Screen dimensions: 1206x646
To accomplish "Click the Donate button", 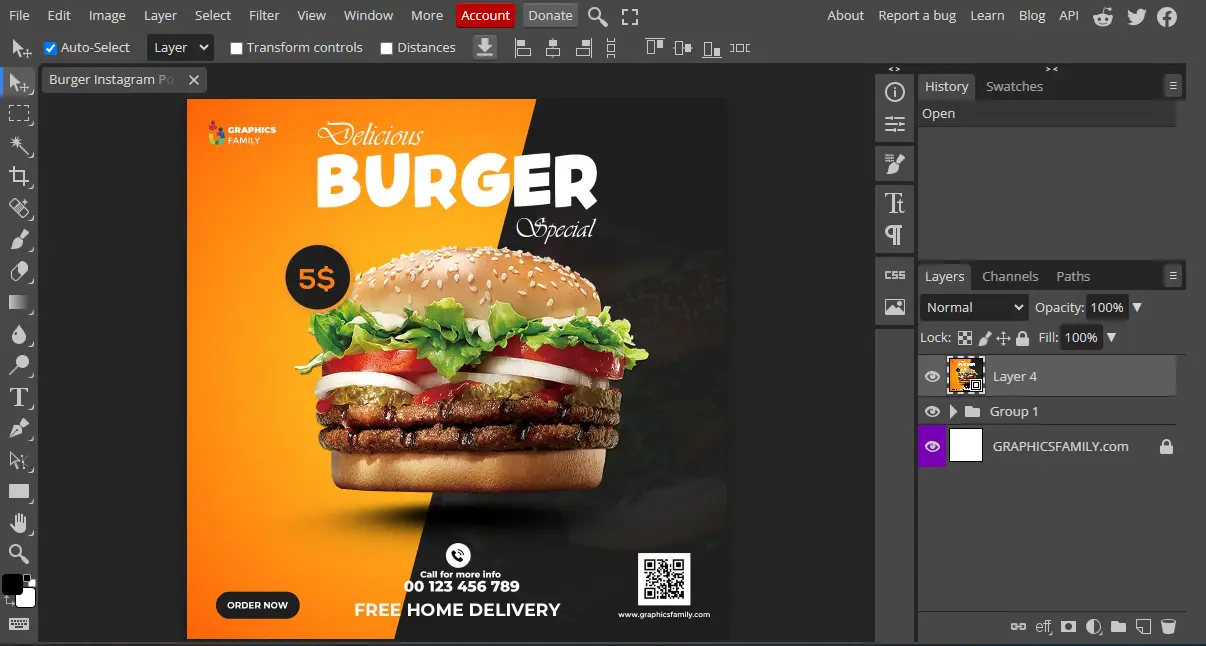I will point(550,15).
